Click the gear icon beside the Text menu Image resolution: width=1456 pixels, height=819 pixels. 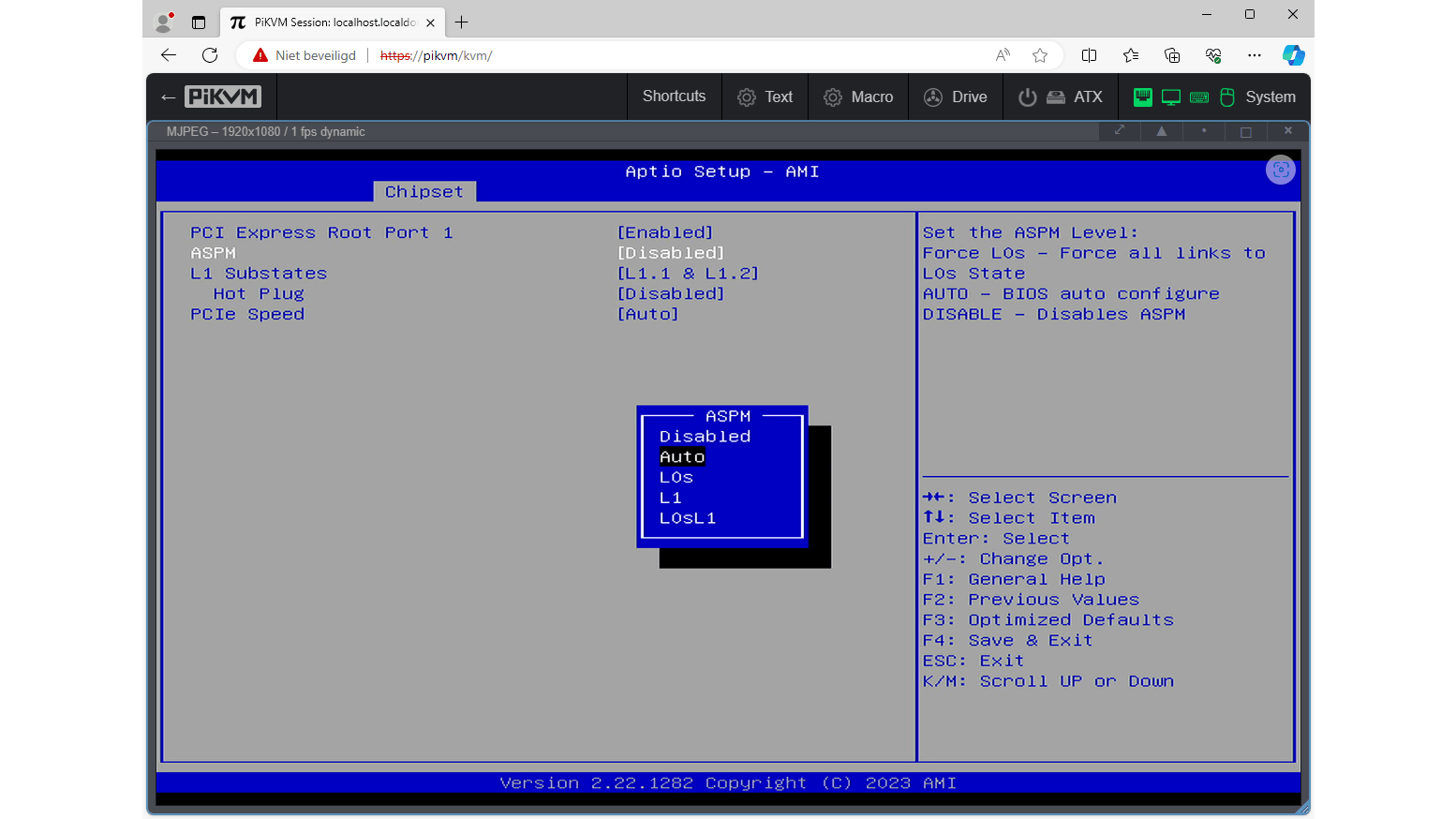point(747,97)
